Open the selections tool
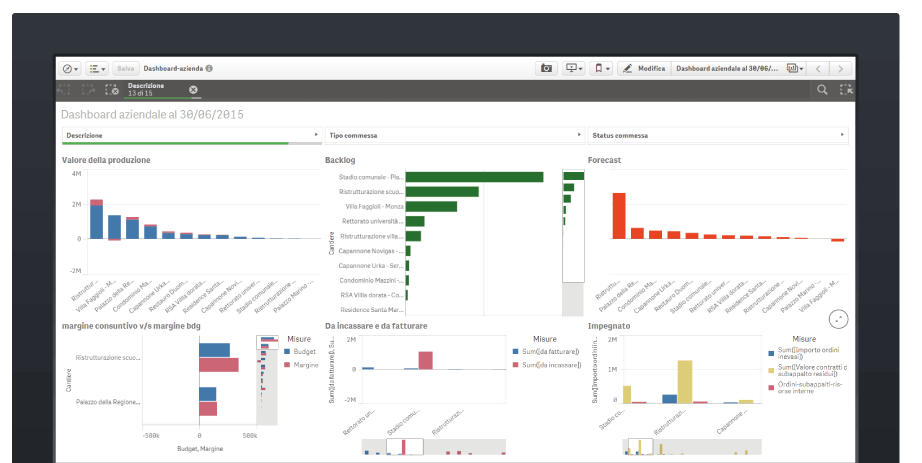Image resolution: width=922 pixels, height=463 pixels. (x=846, y=89)
